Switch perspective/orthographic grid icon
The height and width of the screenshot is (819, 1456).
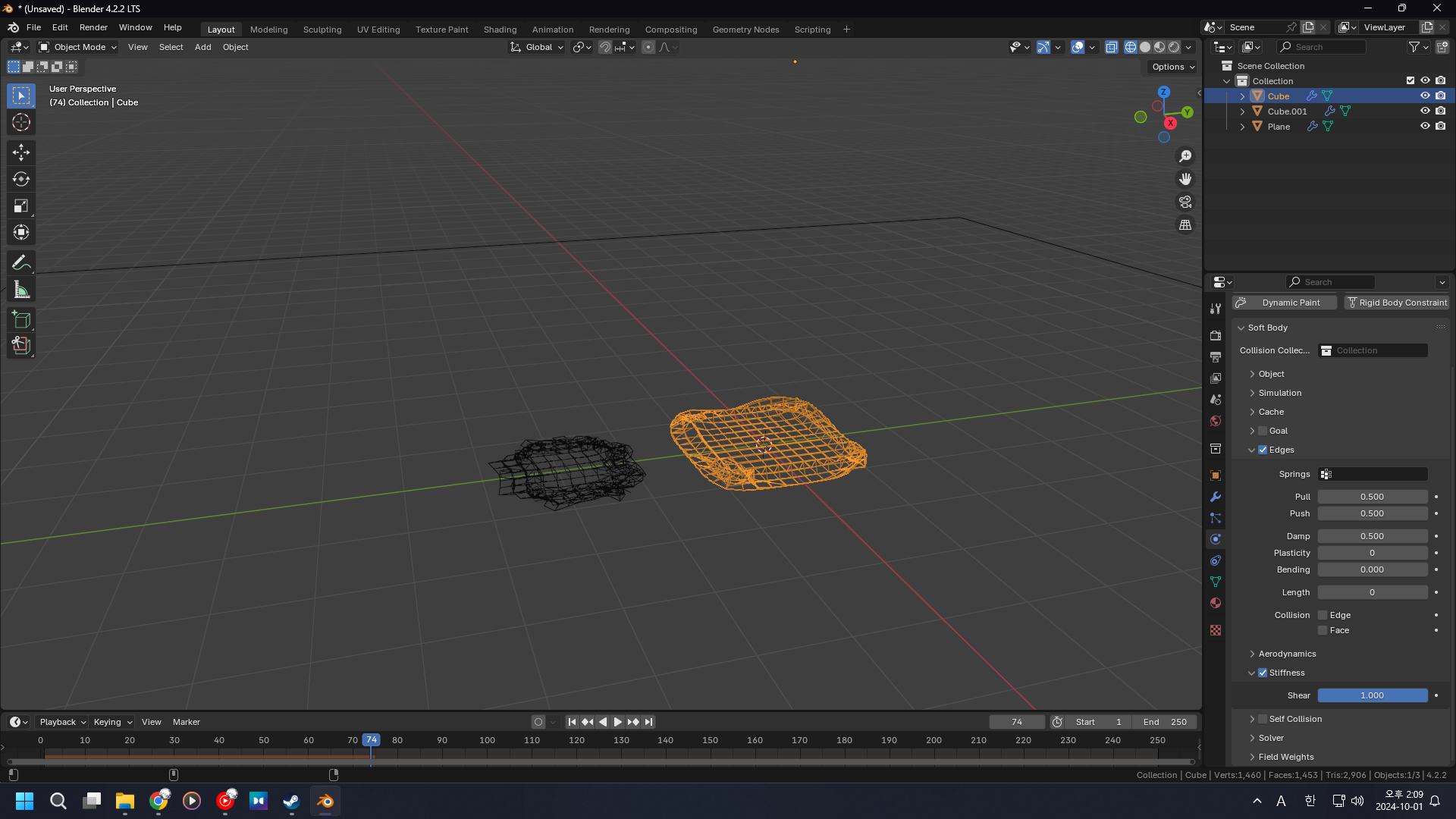pos(1185,224)
